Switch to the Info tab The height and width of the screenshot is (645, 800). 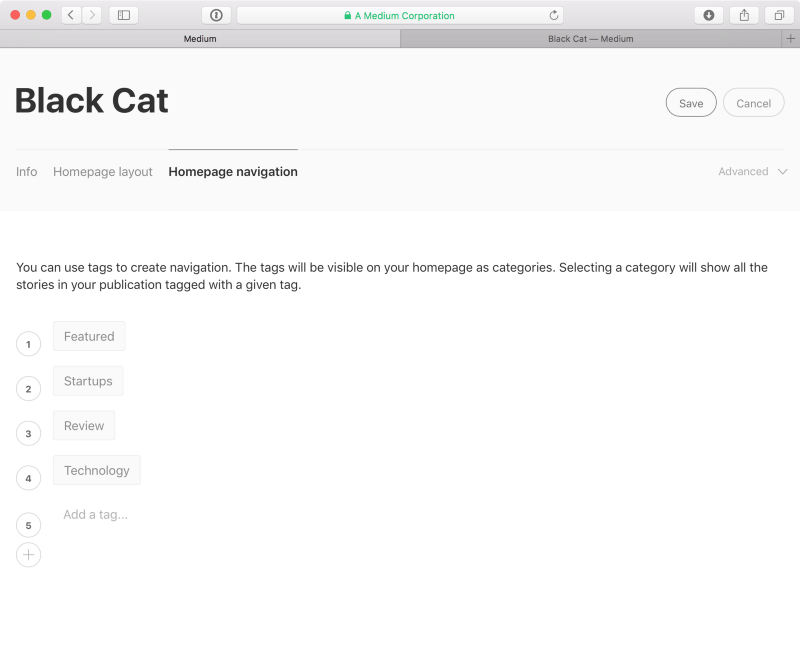(27, 172)
